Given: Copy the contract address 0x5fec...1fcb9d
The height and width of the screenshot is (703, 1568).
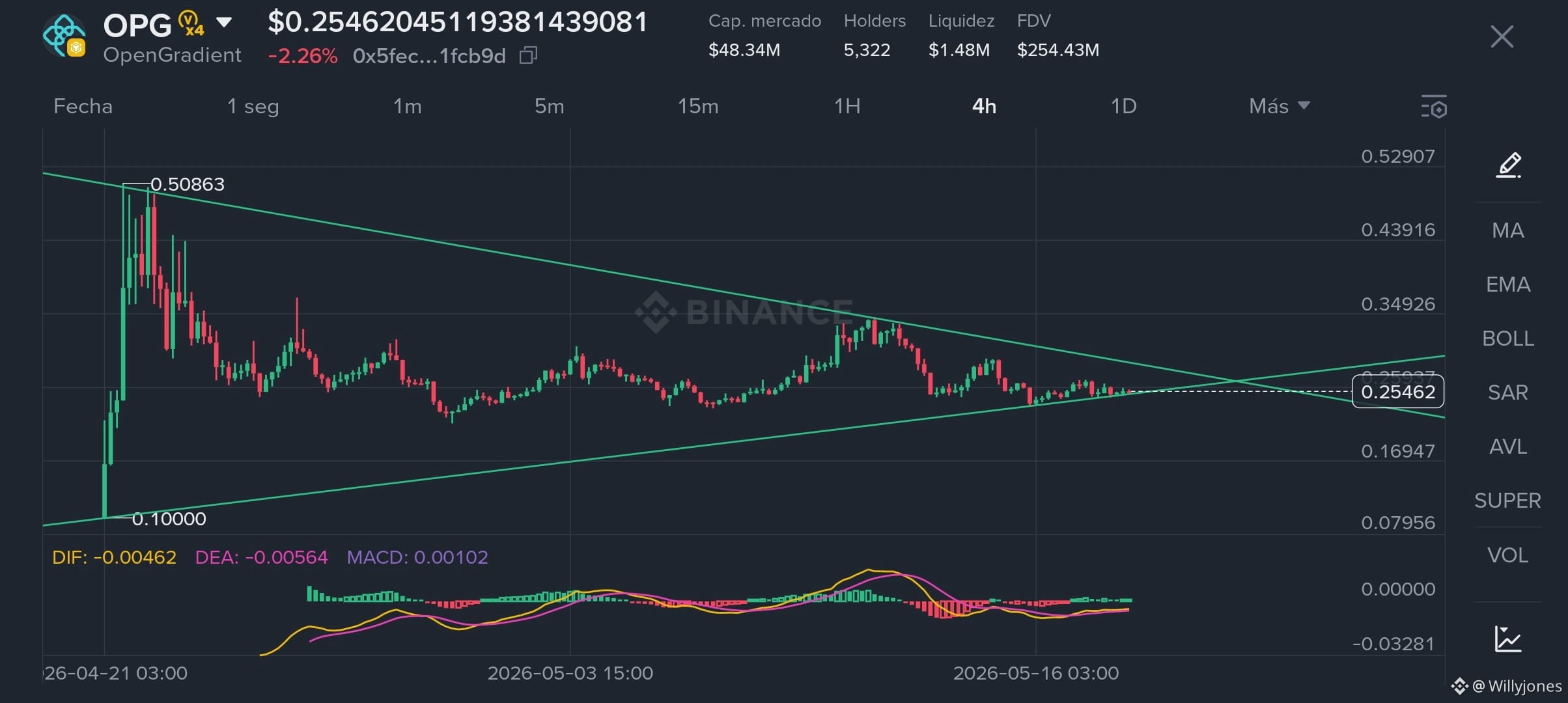Looking at the screenshot, I should [x=528, y=56].
